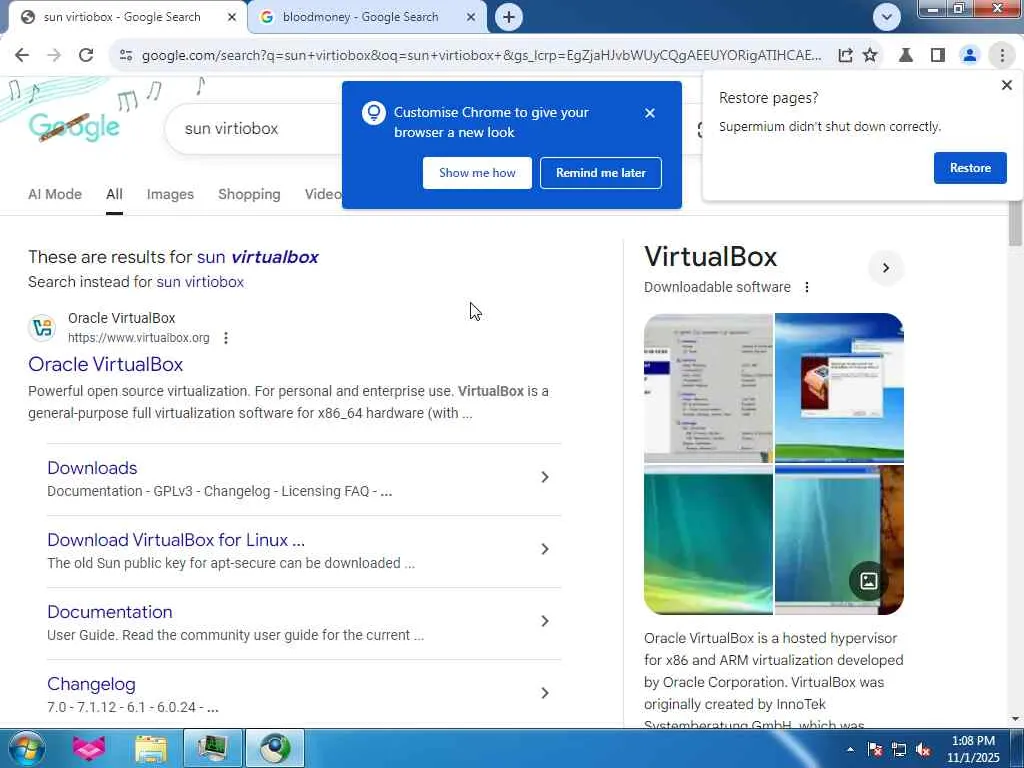Reload the current page
Screen dimensions: 1024x768
pyautogui.click(x=86, y=56)
